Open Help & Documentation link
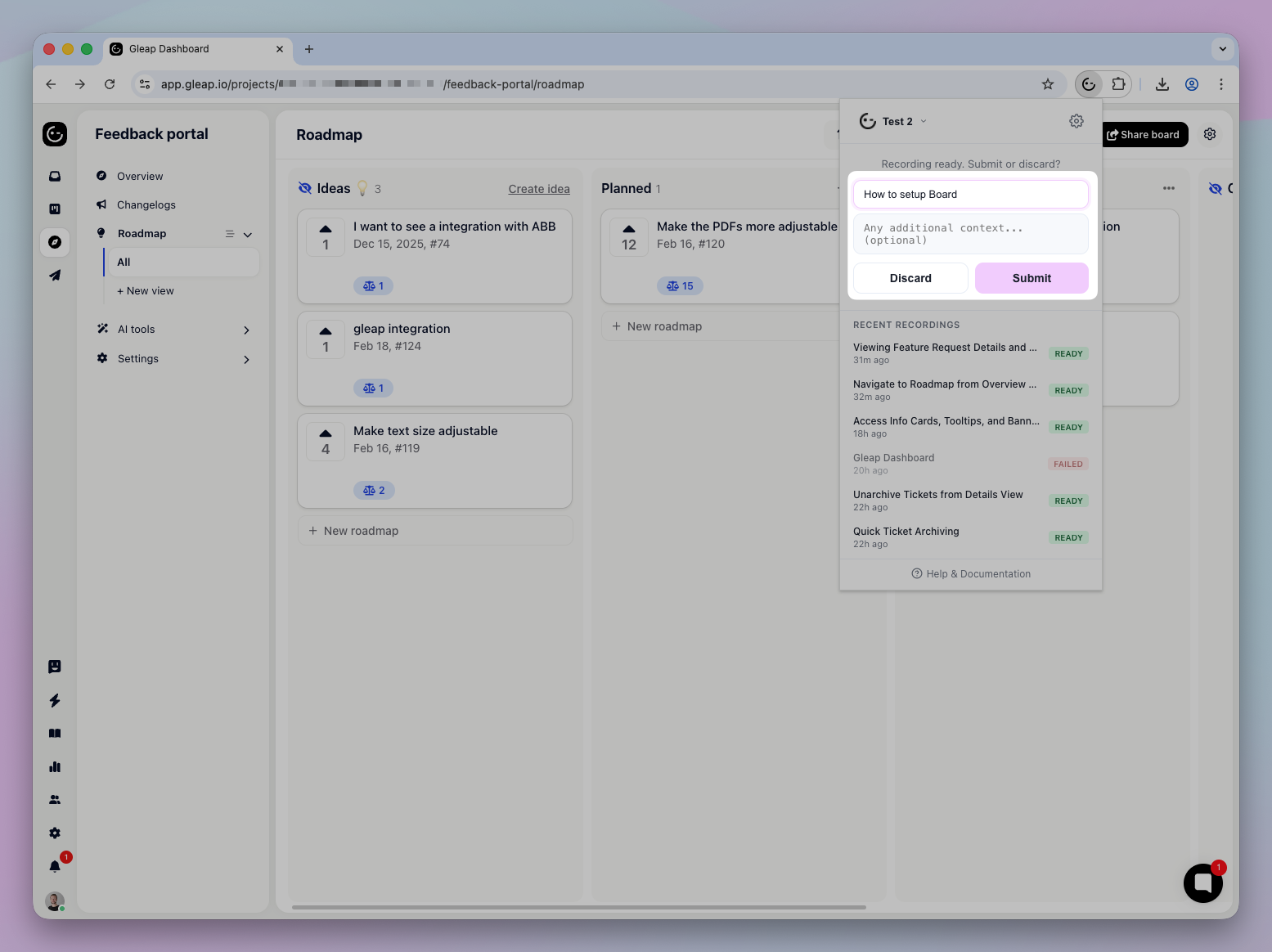The height and width of the screenshot is (952, 1272). click(971, 574)
